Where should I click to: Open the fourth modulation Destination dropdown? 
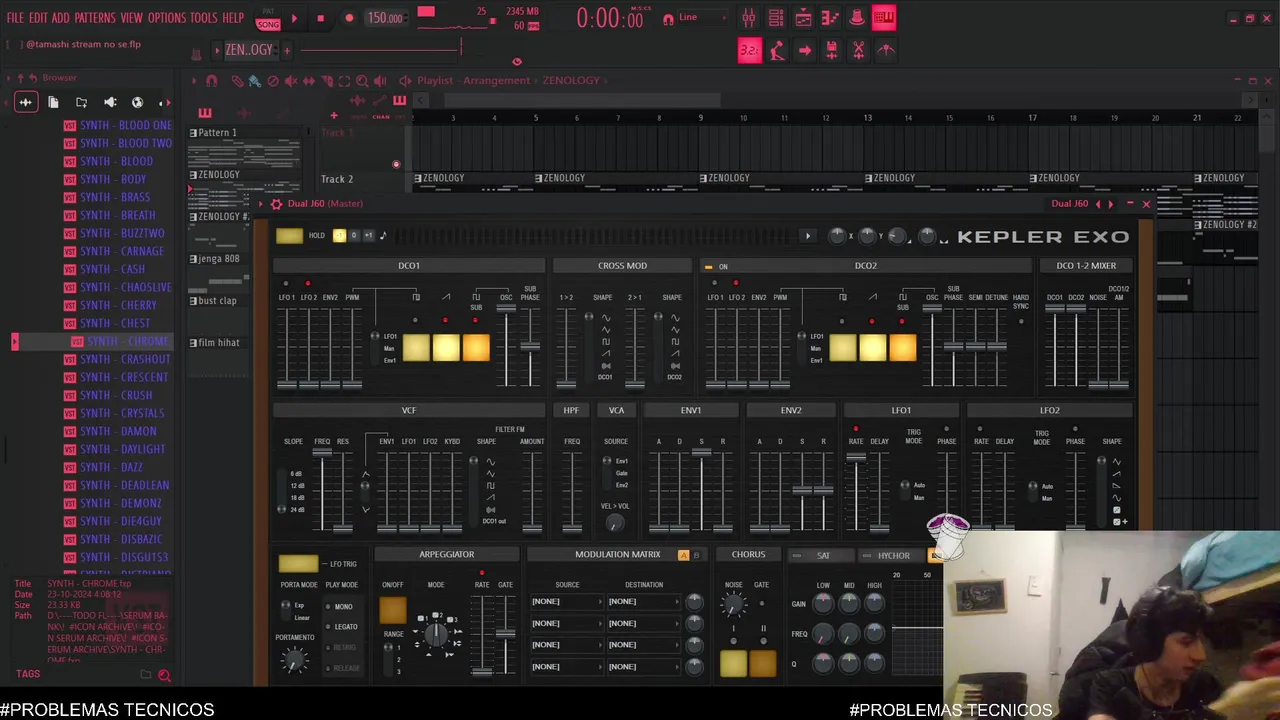pyautogui.click(x=643, y=667)
